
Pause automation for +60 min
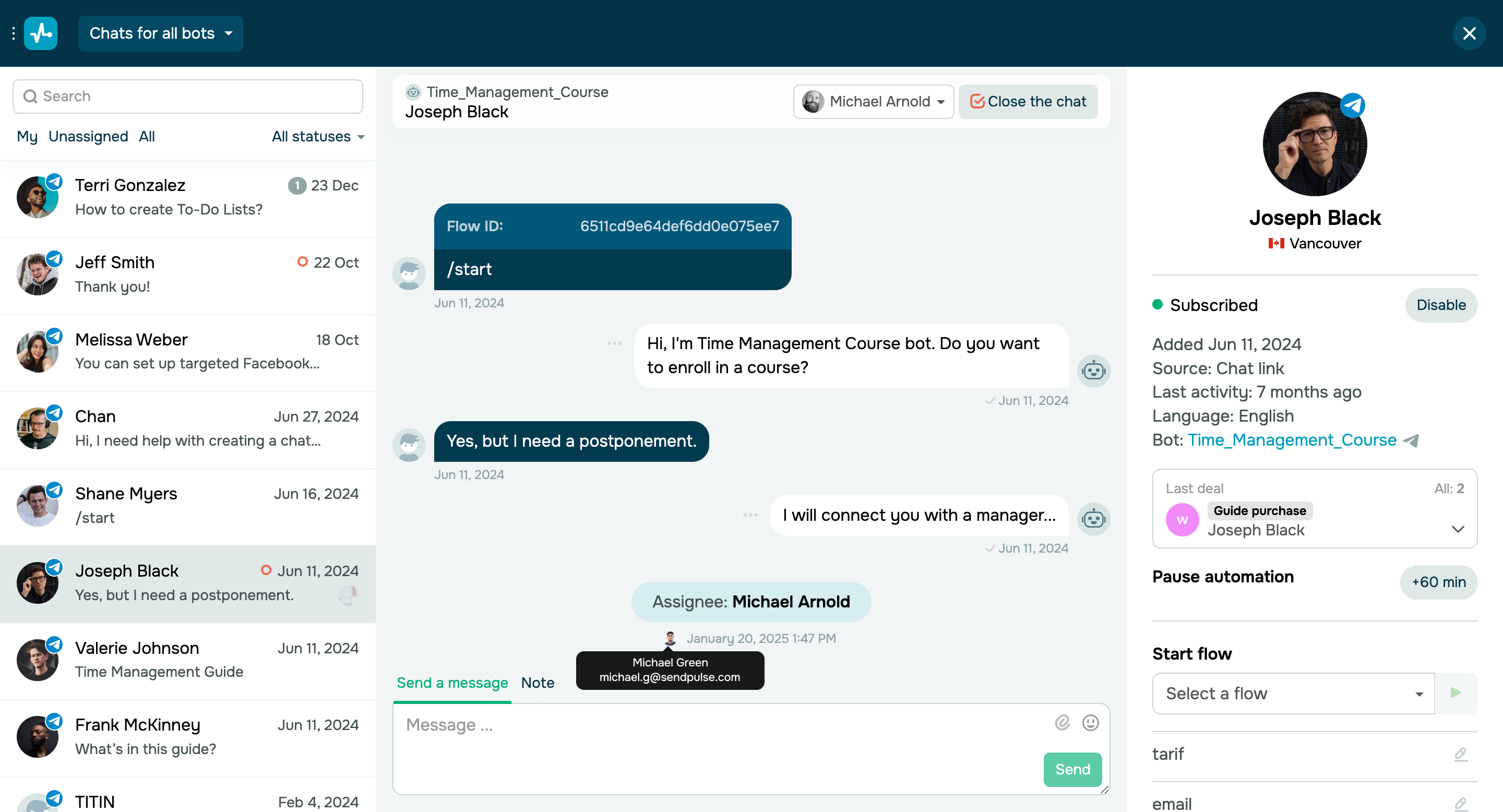pyautogui.click(x=1438, y=581)
